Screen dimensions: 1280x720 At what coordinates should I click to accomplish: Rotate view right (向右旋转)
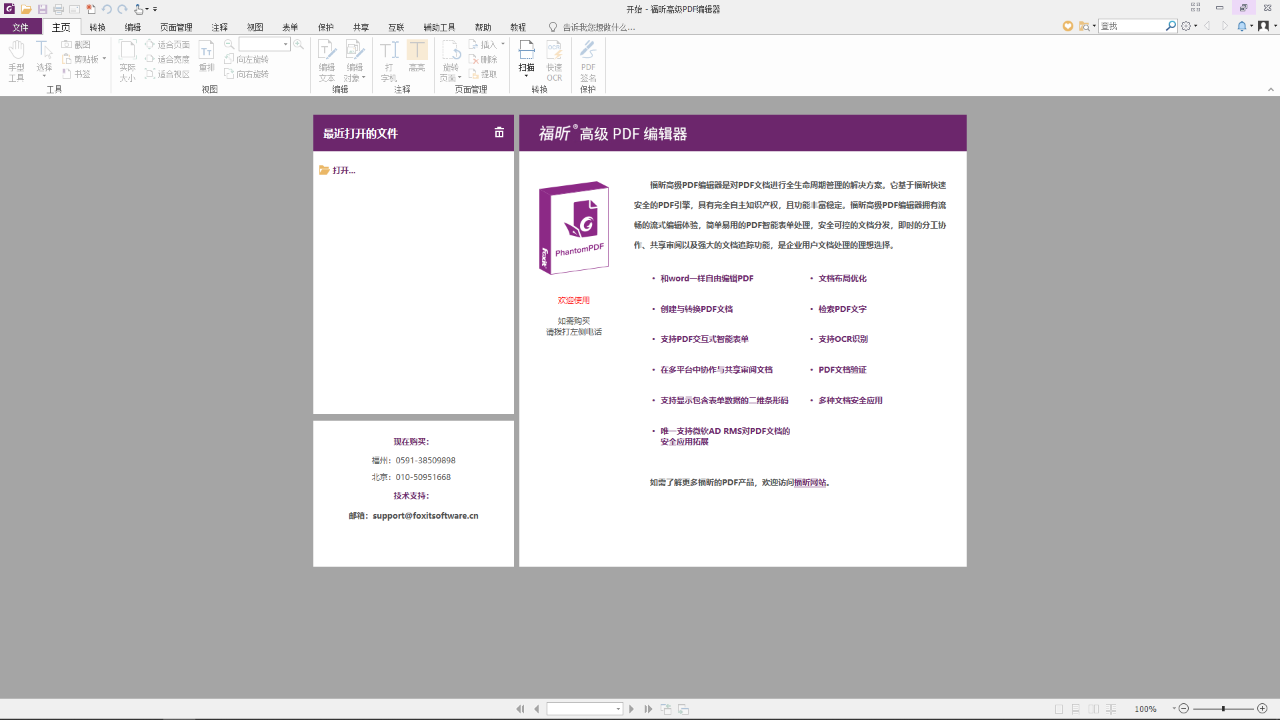(x=246, y=74)
